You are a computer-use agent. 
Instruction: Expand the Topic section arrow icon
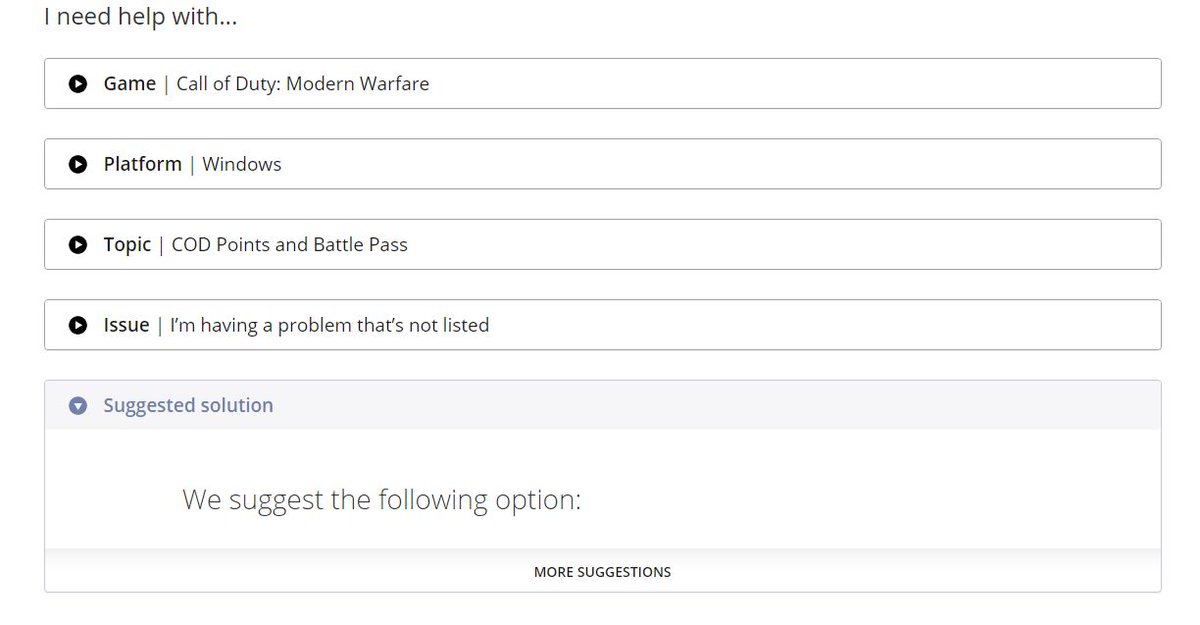(78, 245)
